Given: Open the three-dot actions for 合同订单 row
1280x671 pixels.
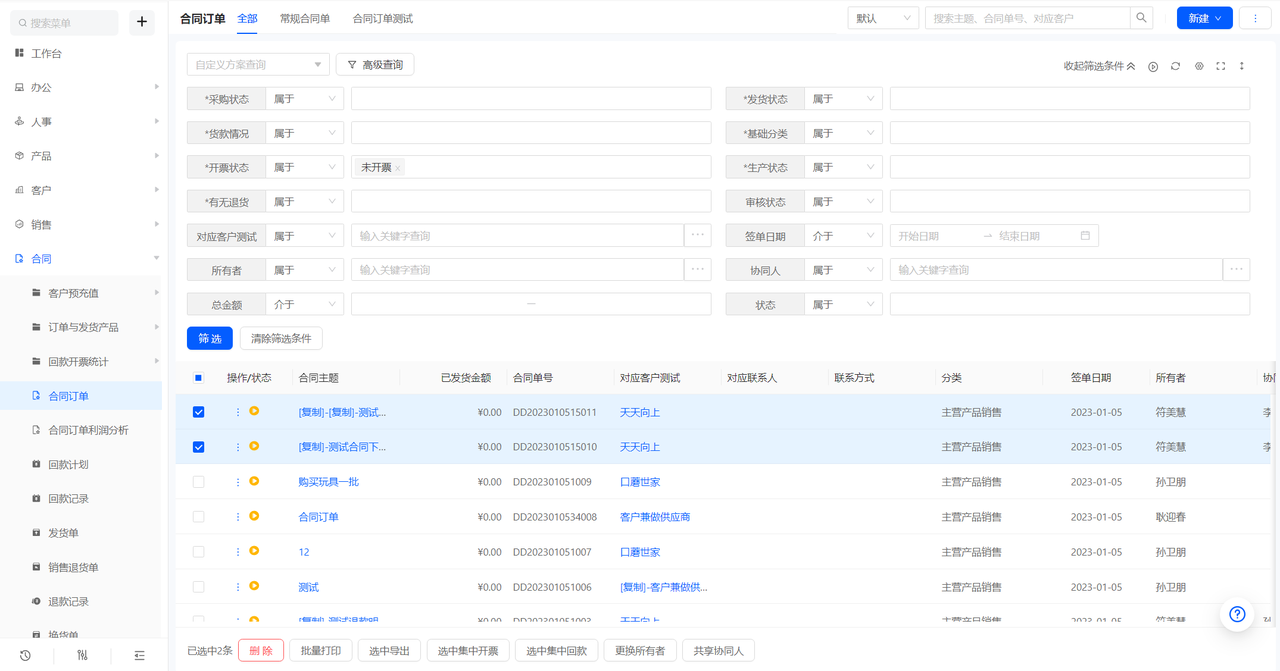Looking at the screenshot, I should pos(238,517).
